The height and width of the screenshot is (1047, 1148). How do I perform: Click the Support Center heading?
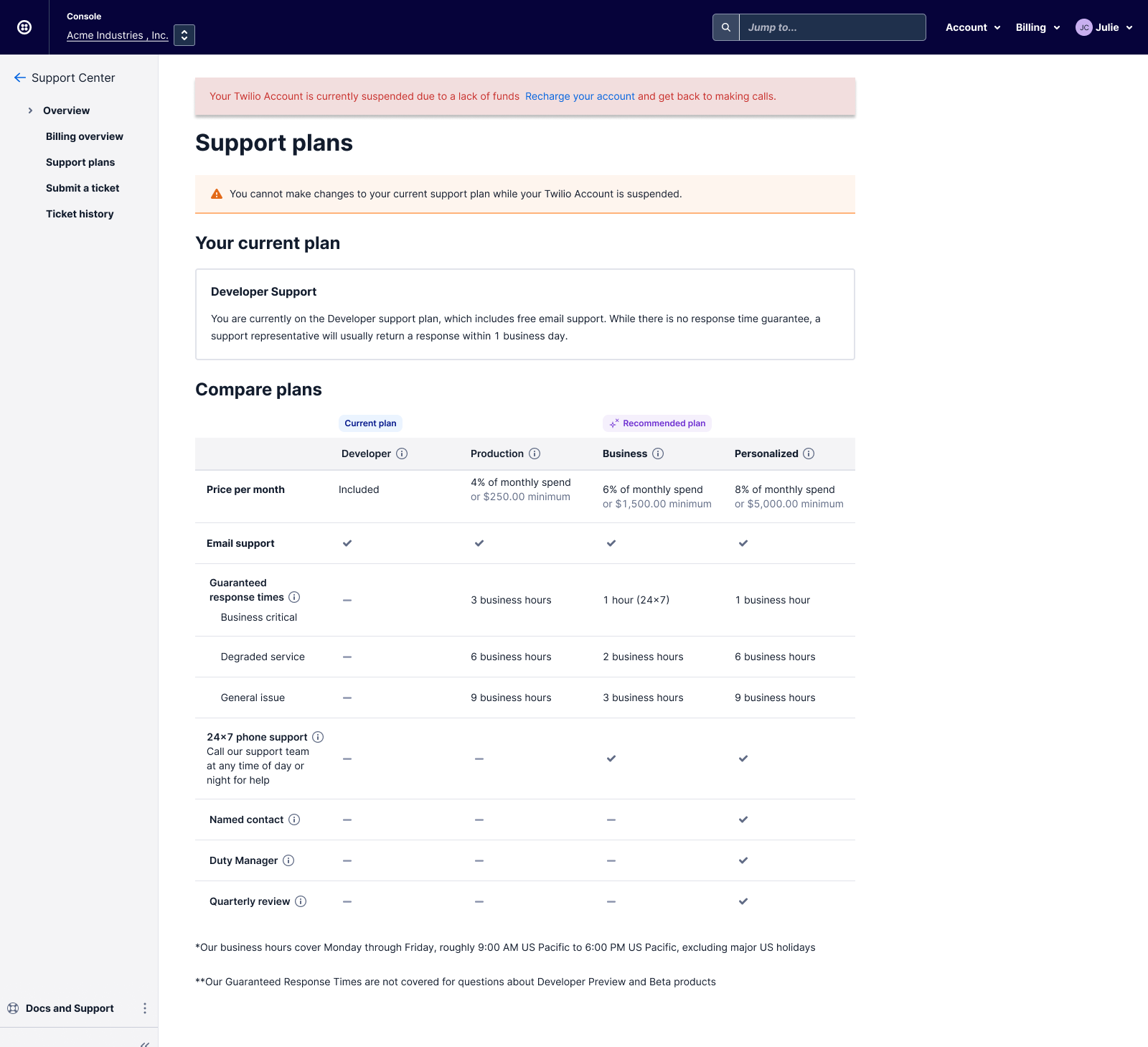click(73, 78)
